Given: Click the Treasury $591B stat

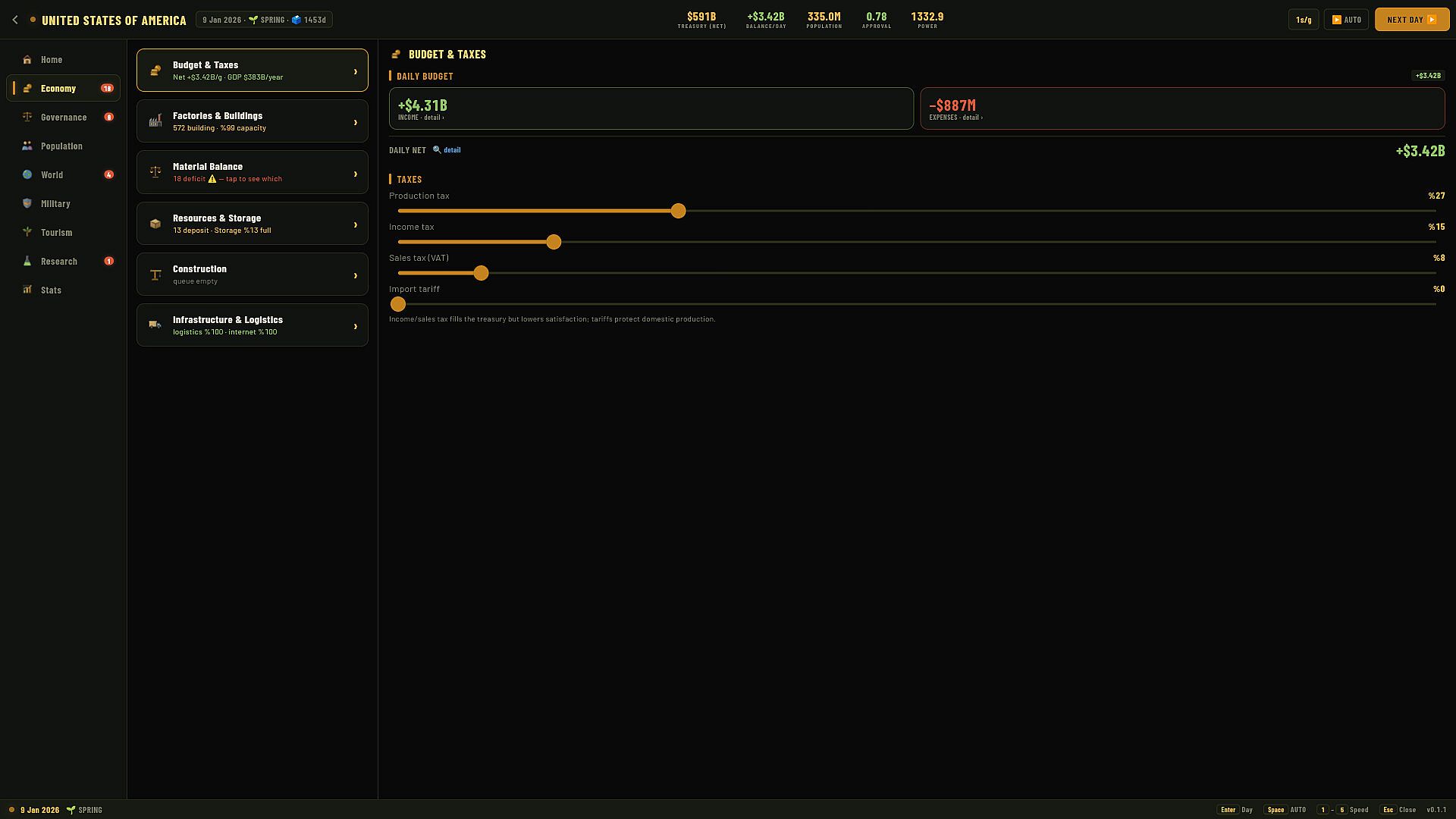Looking at the screenshot, I should 701,20.
